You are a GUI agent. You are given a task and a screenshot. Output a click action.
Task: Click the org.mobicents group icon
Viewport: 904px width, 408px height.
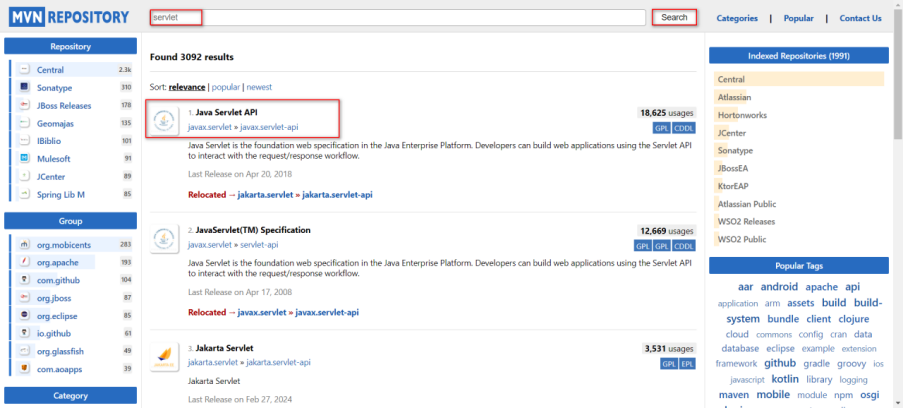(x=24, y=245)
